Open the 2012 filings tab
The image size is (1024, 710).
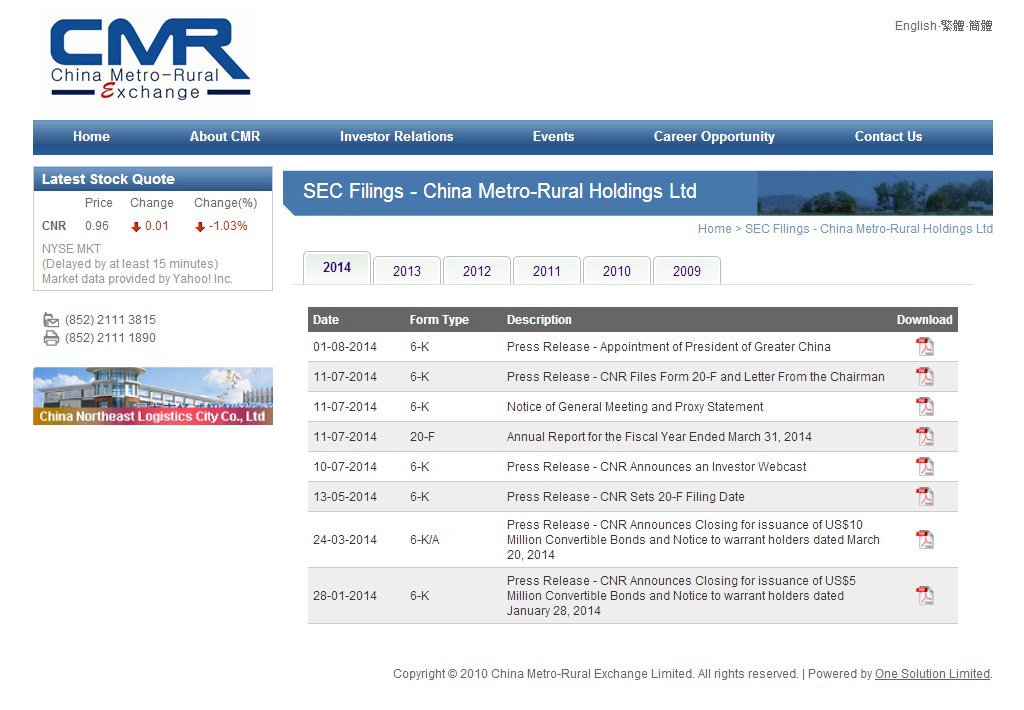pyautogui.click(x=477, y=271)
